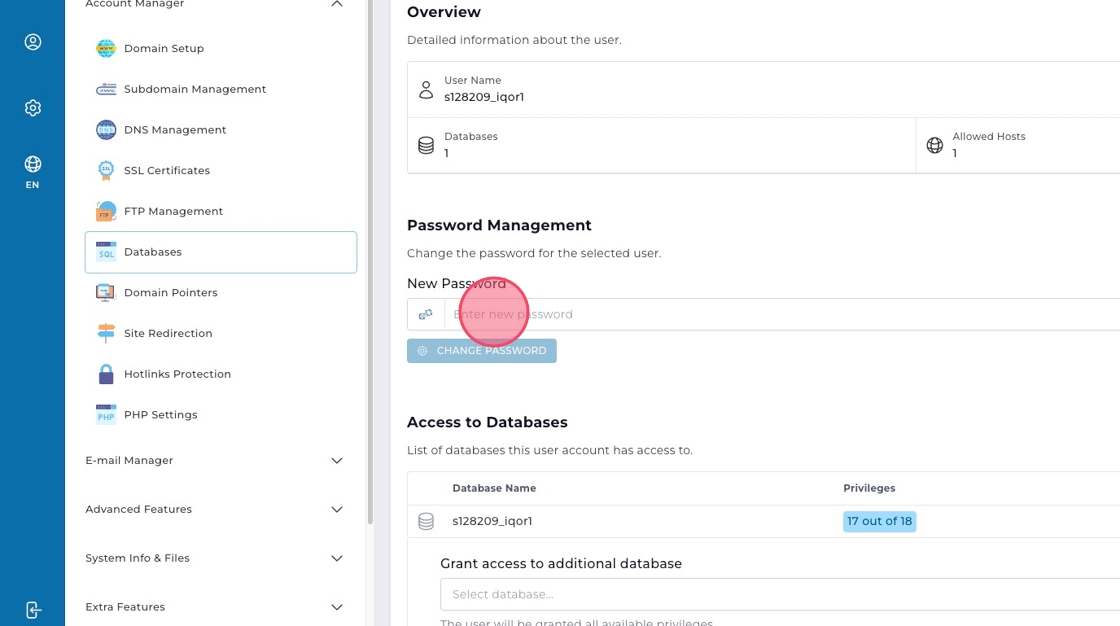1120x626 pixels.
Task: Collapse the Account Manager section
Action: click(x=337, y=5)
